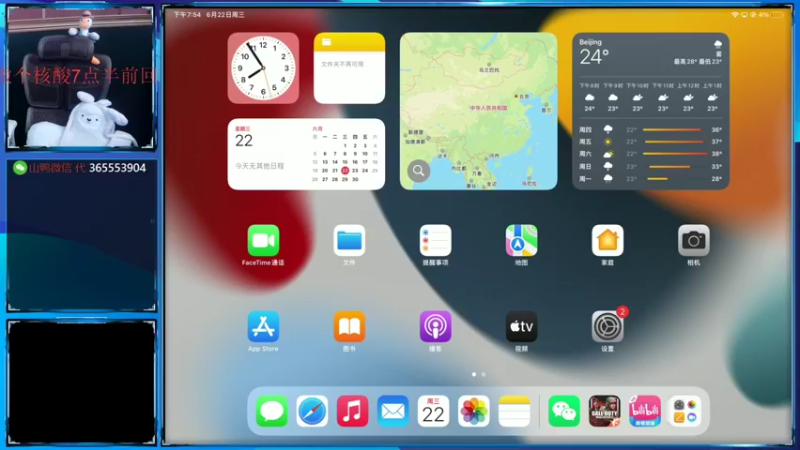Open Photos in the dock
The image size is (800, 450).
point(473,411)
